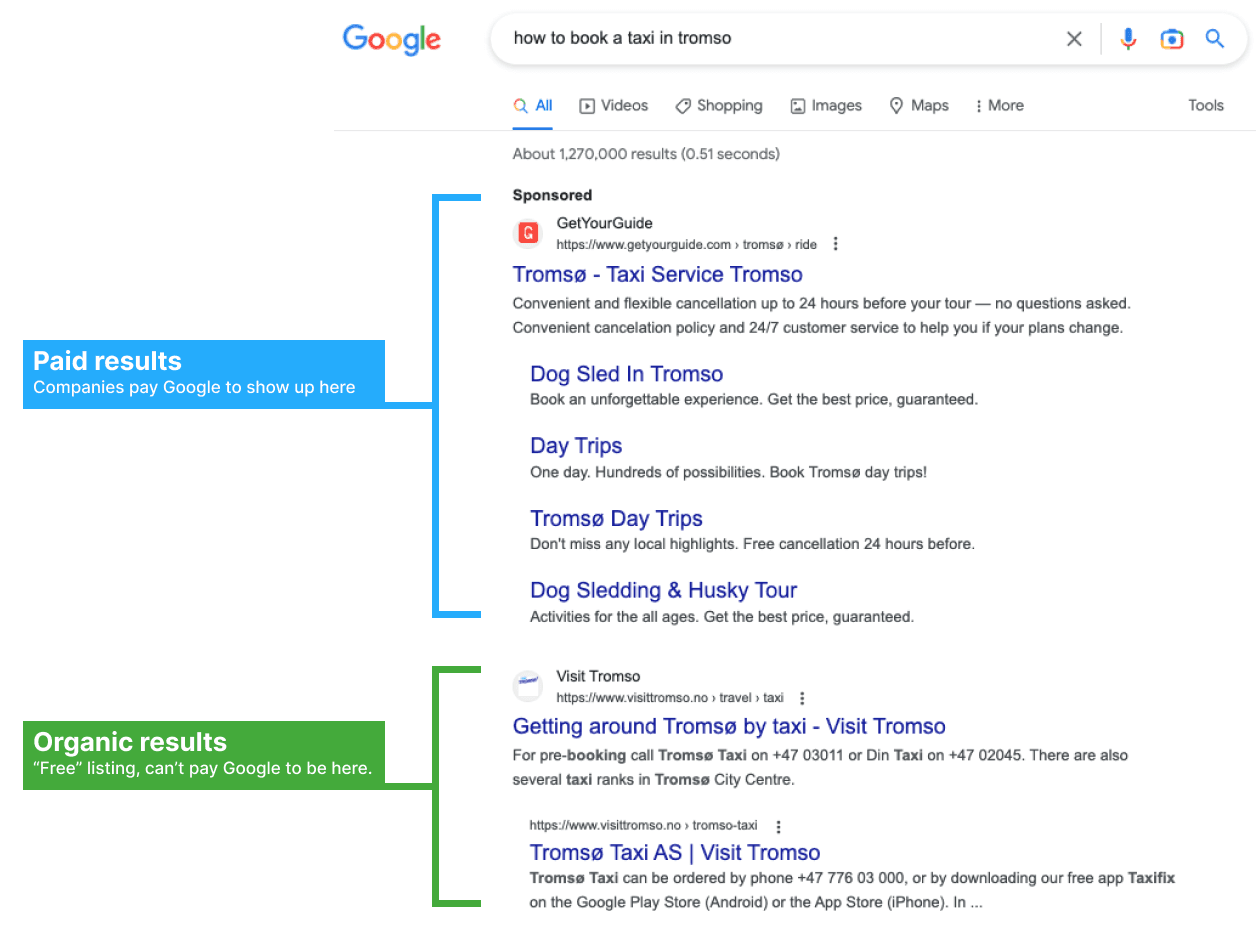Click the visittromso.no tromso-taxi URL breadcrumb
The width and height of the screenshot is (1256, 928).
click(644, 826)
